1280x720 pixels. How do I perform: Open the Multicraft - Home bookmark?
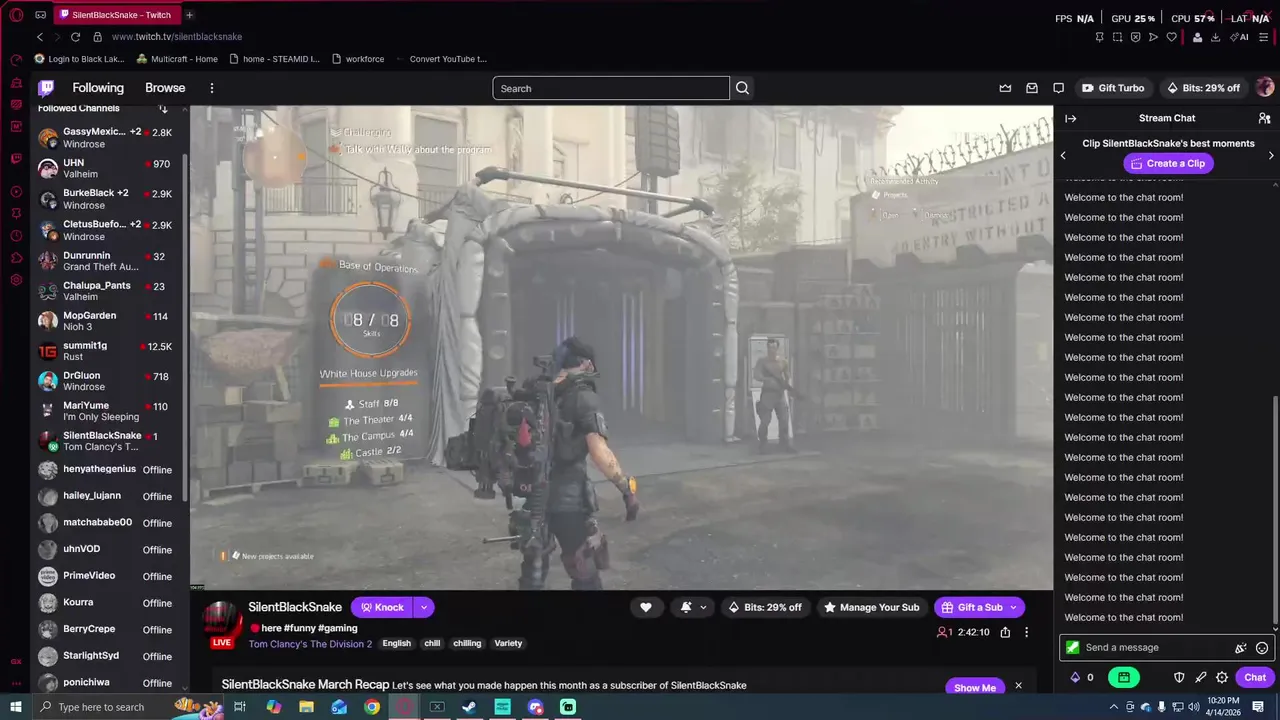[177, 59]
